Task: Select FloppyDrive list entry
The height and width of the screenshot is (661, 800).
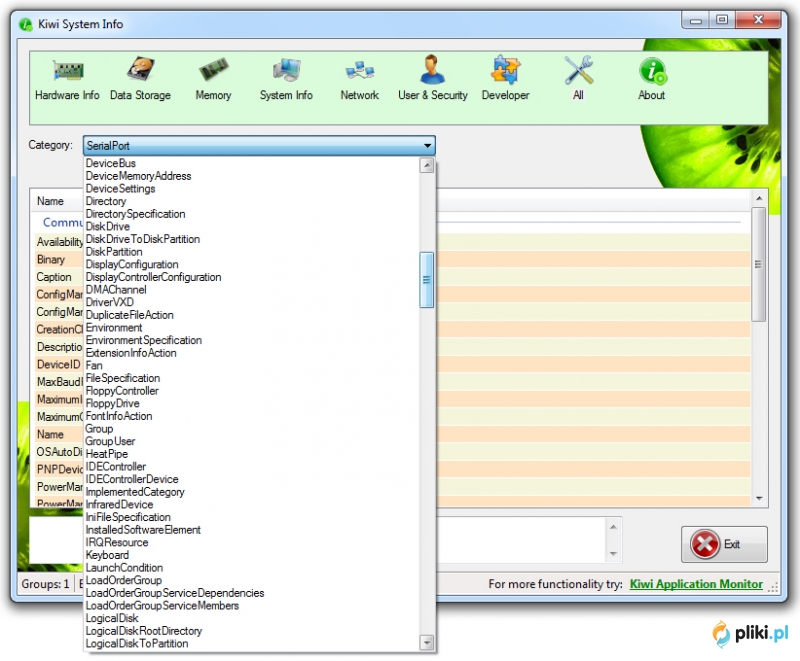Action: pyautogui.click(x=252, y=403)
